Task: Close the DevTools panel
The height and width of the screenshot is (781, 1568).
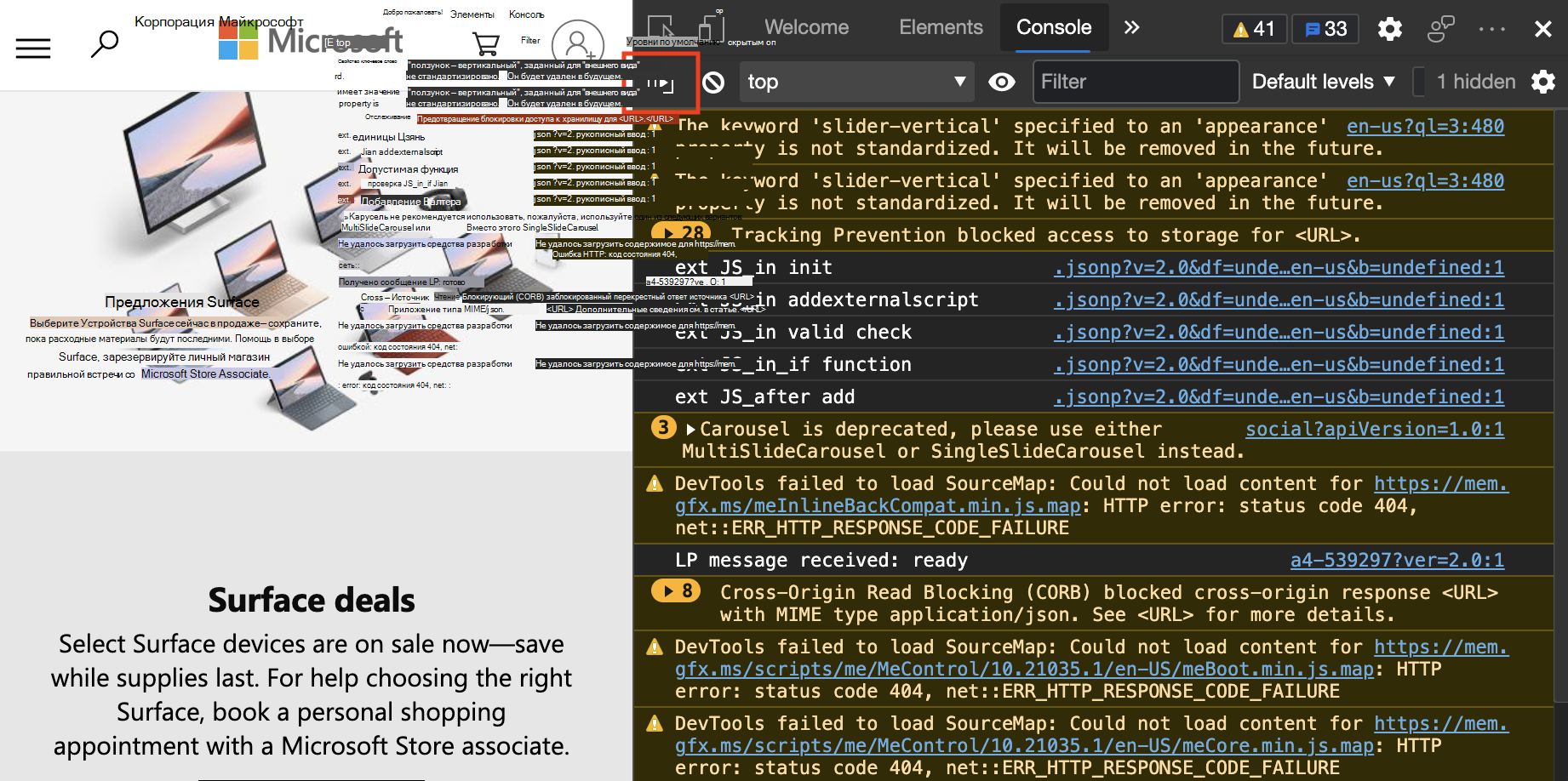Action: point(1543,29)
